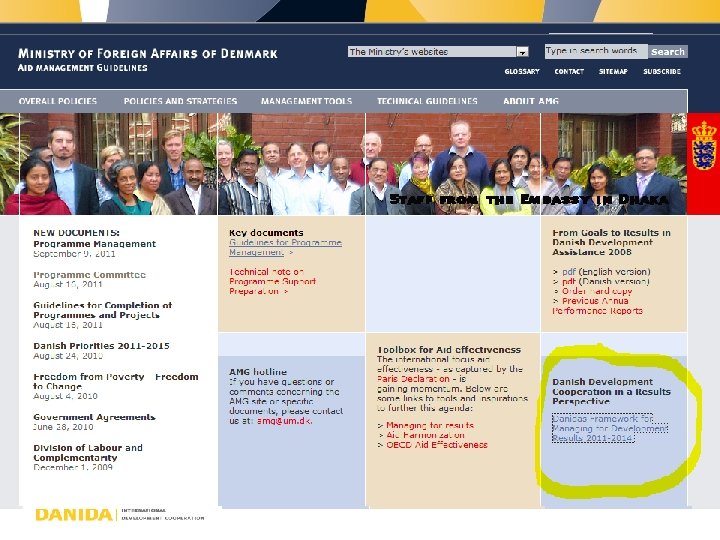Click the Key documents heading
The image size is (720, 540).
[266, 233]
